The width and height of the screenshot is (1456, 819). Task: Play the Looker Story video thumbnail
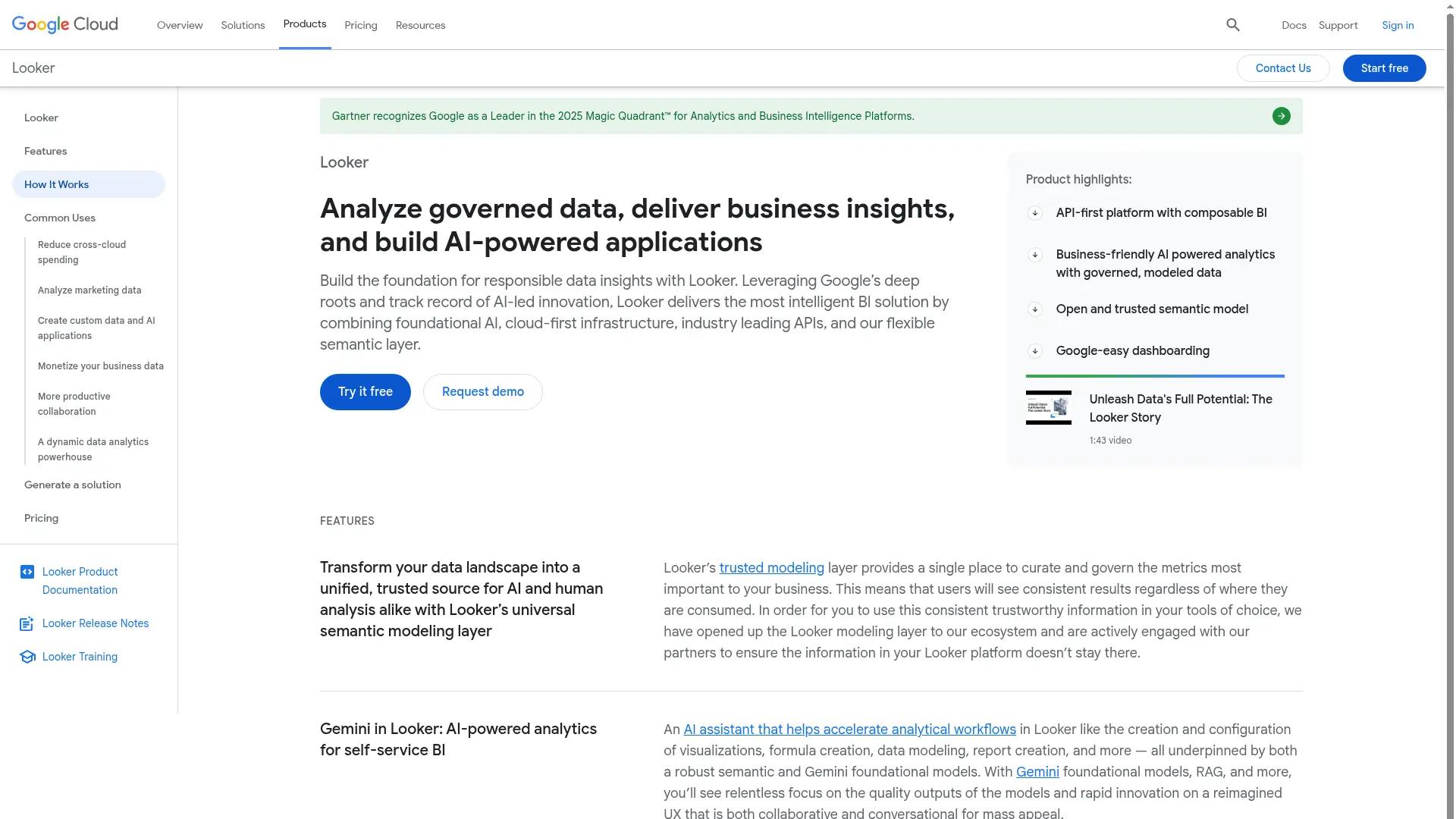pyautogui.click(x=1048, y=407)
